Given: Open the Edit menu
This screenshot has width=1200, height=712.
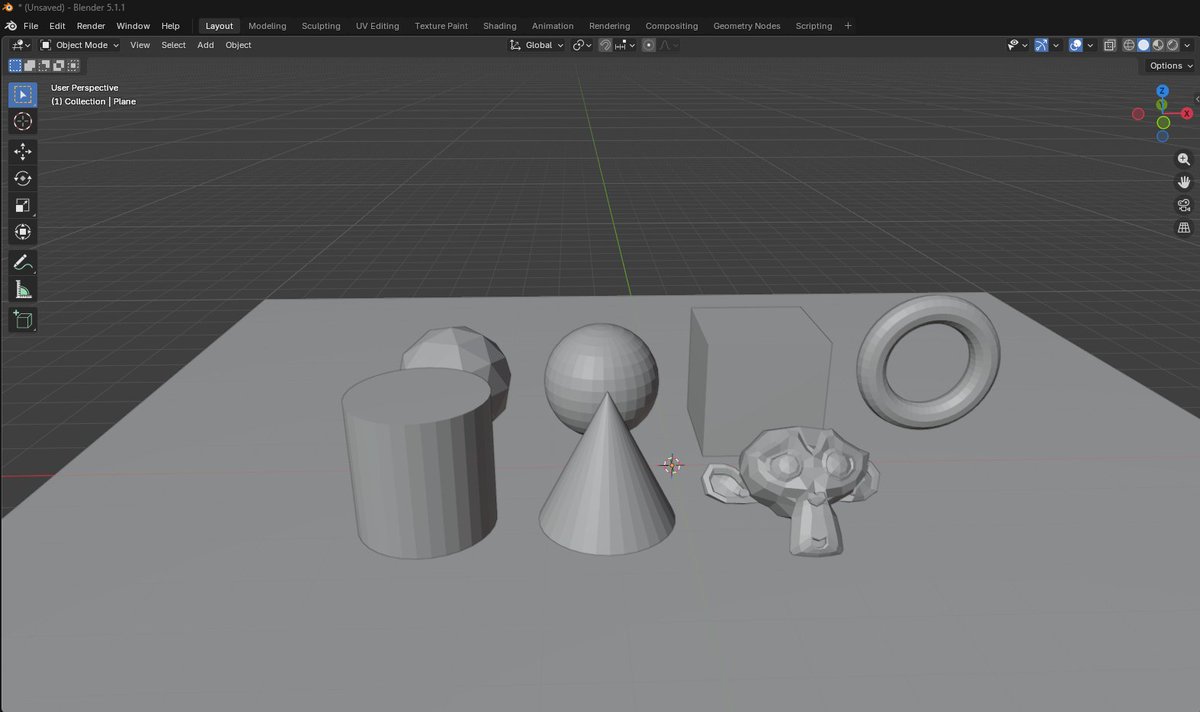Looking at the screenshot, I should [x=58, y=25].
